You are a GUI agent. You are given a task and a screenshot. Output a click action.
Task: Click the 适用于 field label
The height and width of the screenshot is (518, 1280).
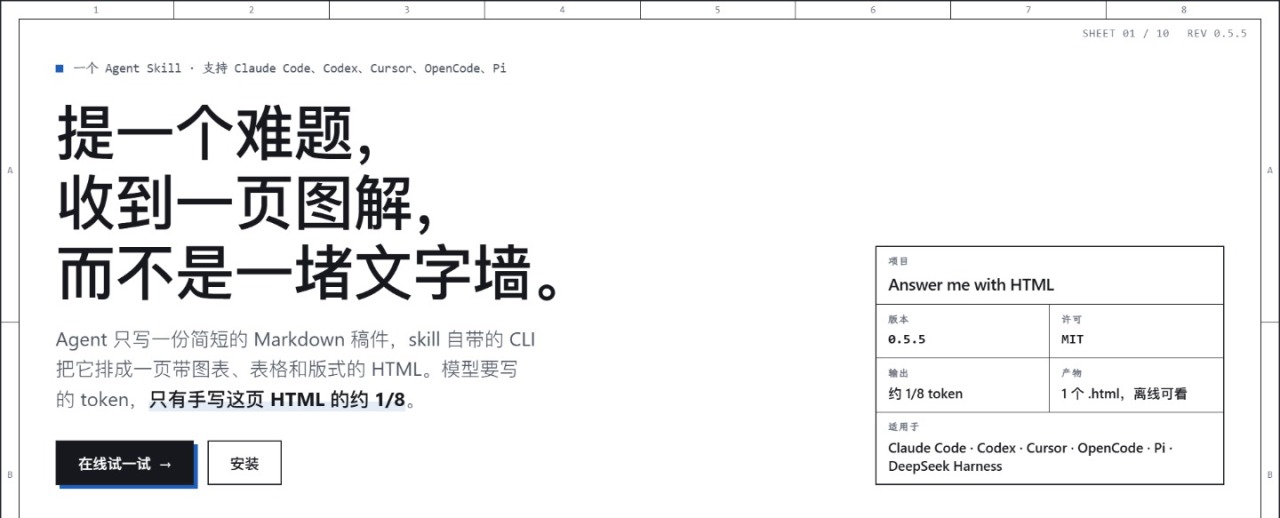(903, 427)
